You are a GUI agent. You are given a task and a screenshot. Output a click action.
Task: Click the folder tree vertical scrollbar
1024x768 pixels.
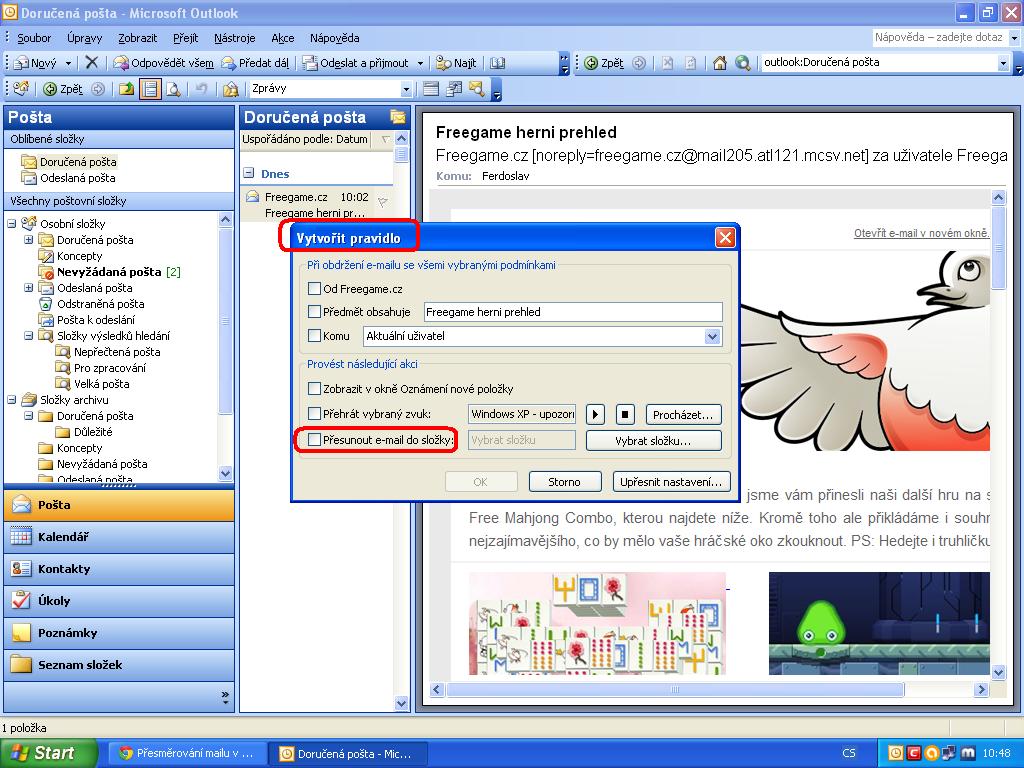(x=225, y=320)
